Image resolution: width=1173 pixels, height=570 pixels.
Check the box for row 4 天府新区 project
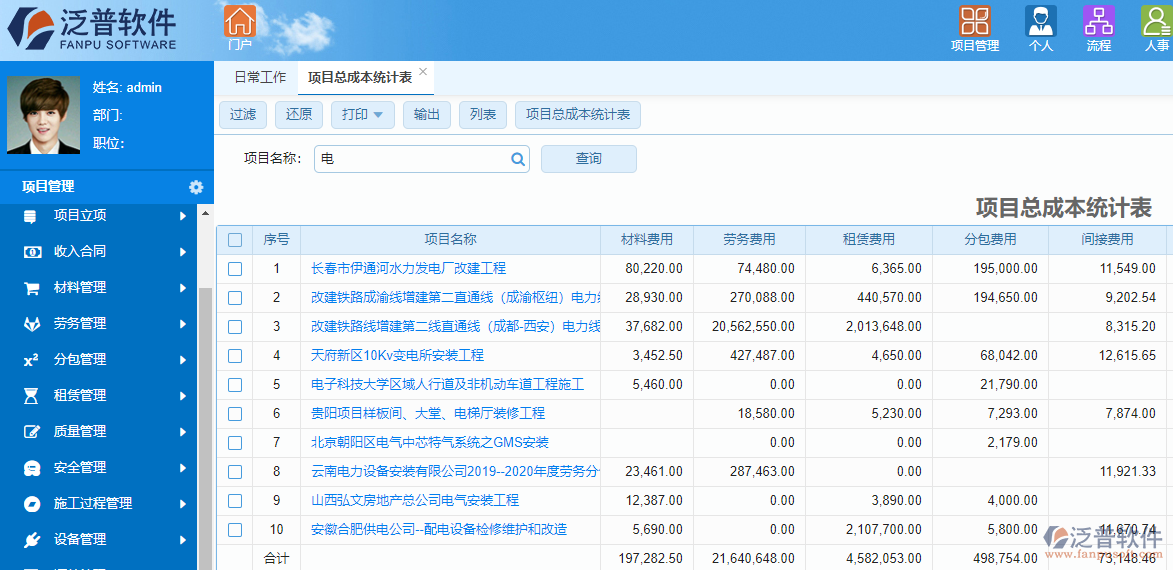click(x=235, y=356)
